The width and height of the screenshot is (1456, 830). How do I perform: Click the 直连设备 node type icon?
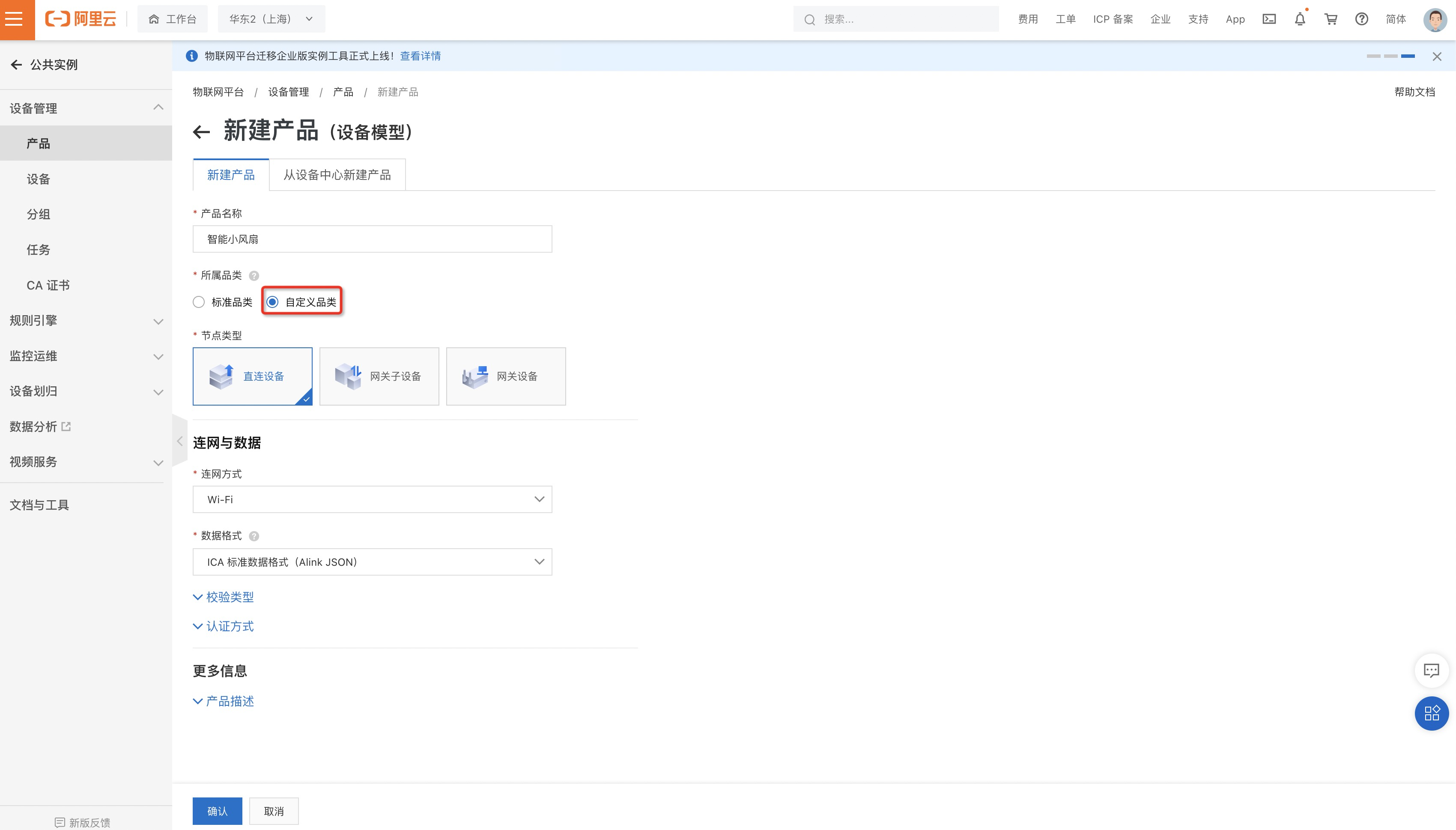[221, 375]
